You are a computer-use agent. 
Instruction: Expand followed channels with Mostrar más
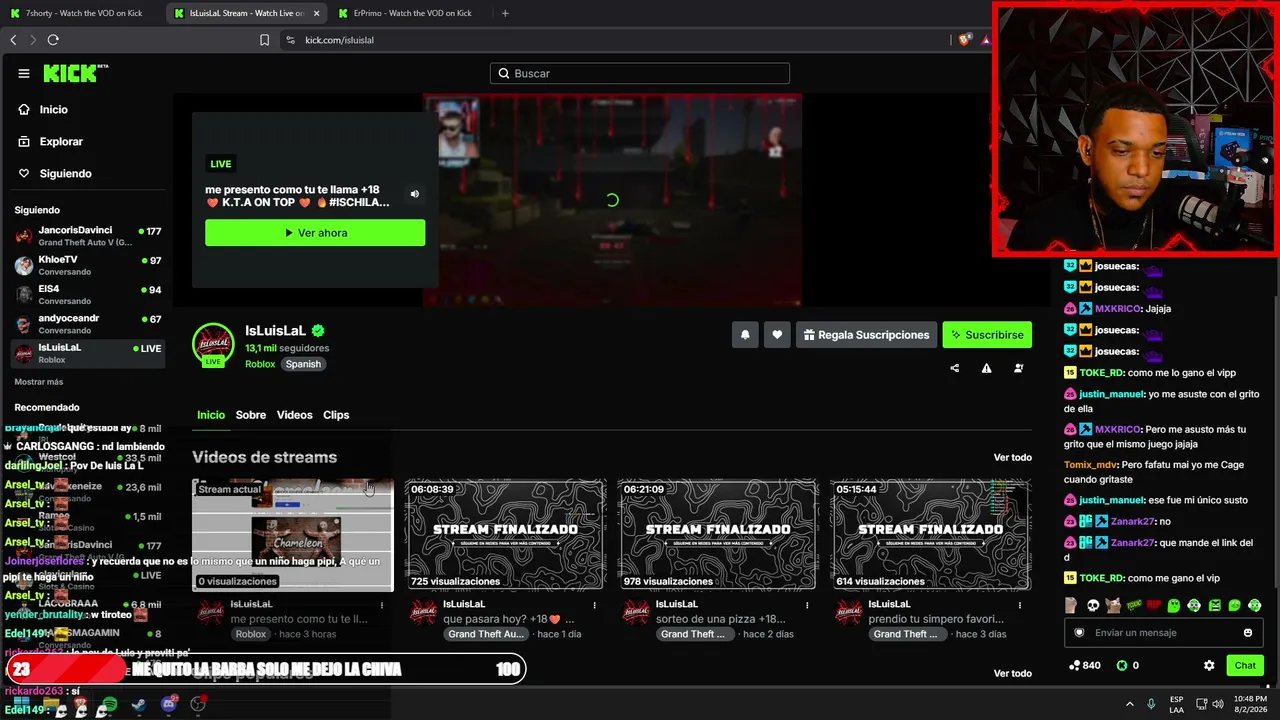click(39, 382)
